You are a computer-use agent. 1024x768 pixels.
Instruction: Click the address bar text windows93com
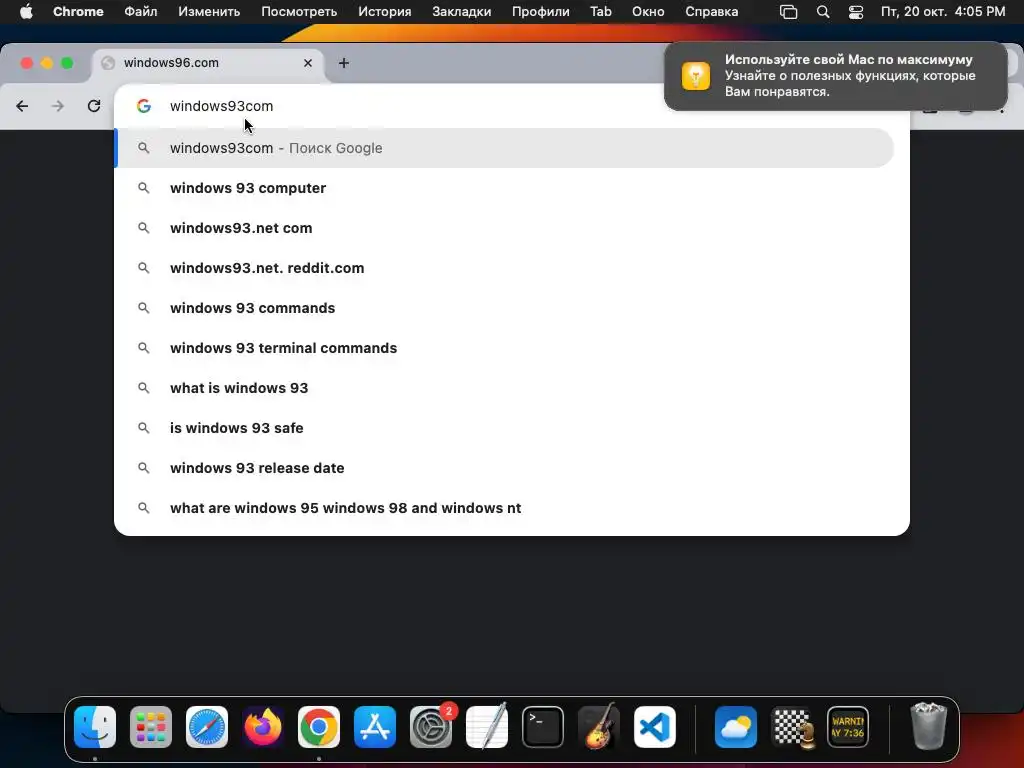point(221,106)
